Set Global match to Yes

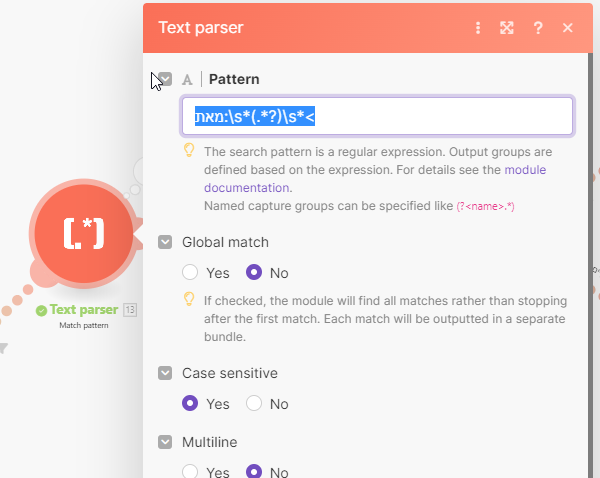(x=191, y=272)
